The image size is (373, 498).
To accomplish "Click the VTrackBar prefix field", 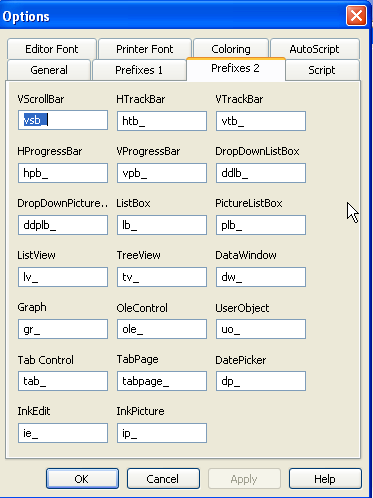I will (x=261, y=121).
